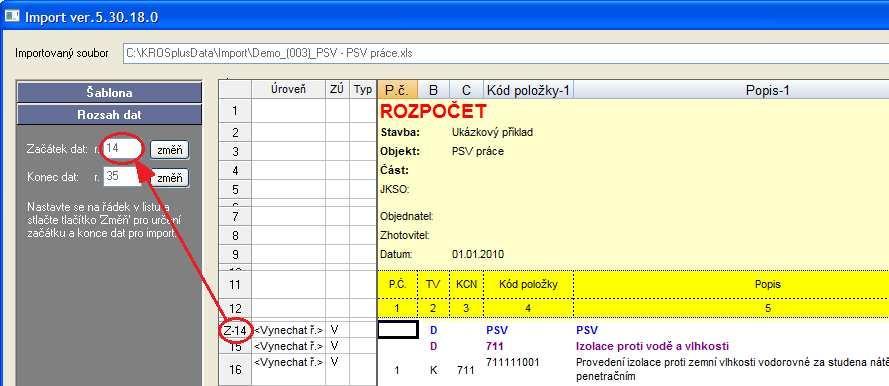
Task: Select the P.č. column header
Action: [397, 89]
